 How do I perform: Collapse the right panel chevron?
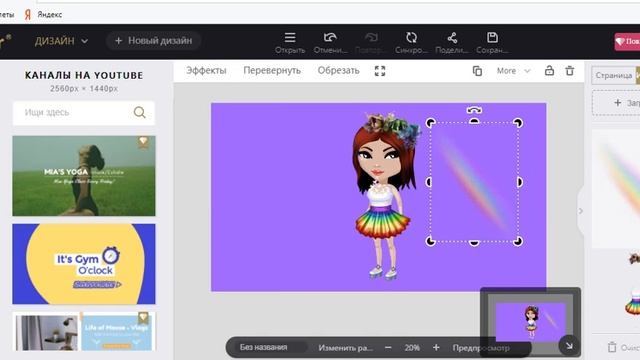coord(581,211)
